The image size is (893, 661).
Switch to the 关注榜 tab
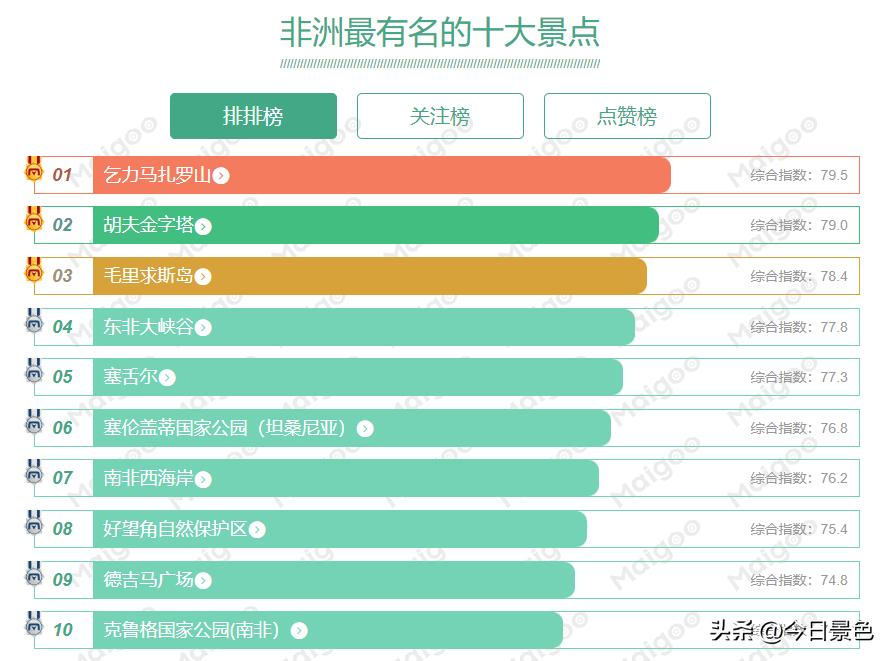(440, 115)
